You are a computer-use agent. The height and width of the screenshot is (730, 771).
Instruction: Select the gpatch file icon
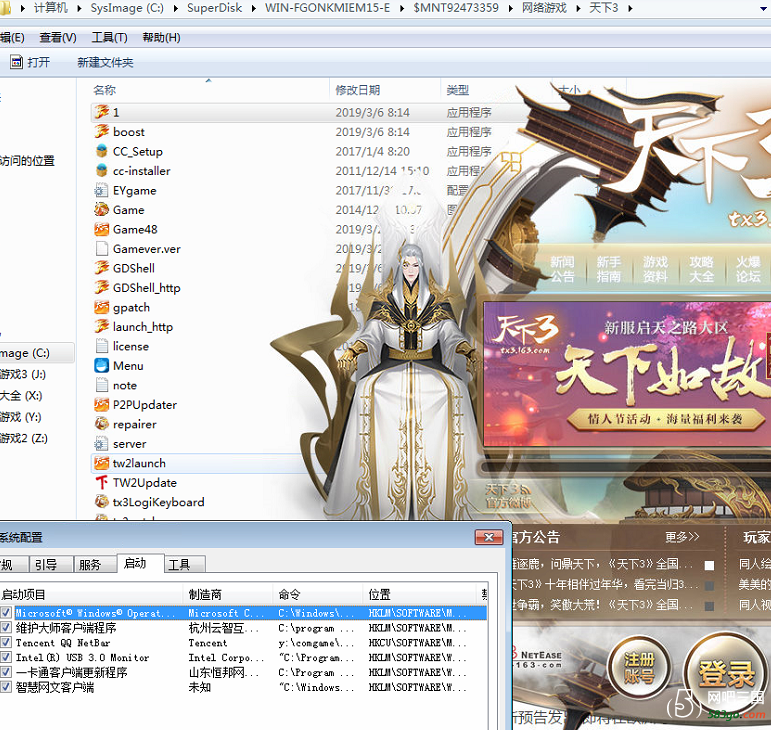pyautogui.click(x=102, y=307)
